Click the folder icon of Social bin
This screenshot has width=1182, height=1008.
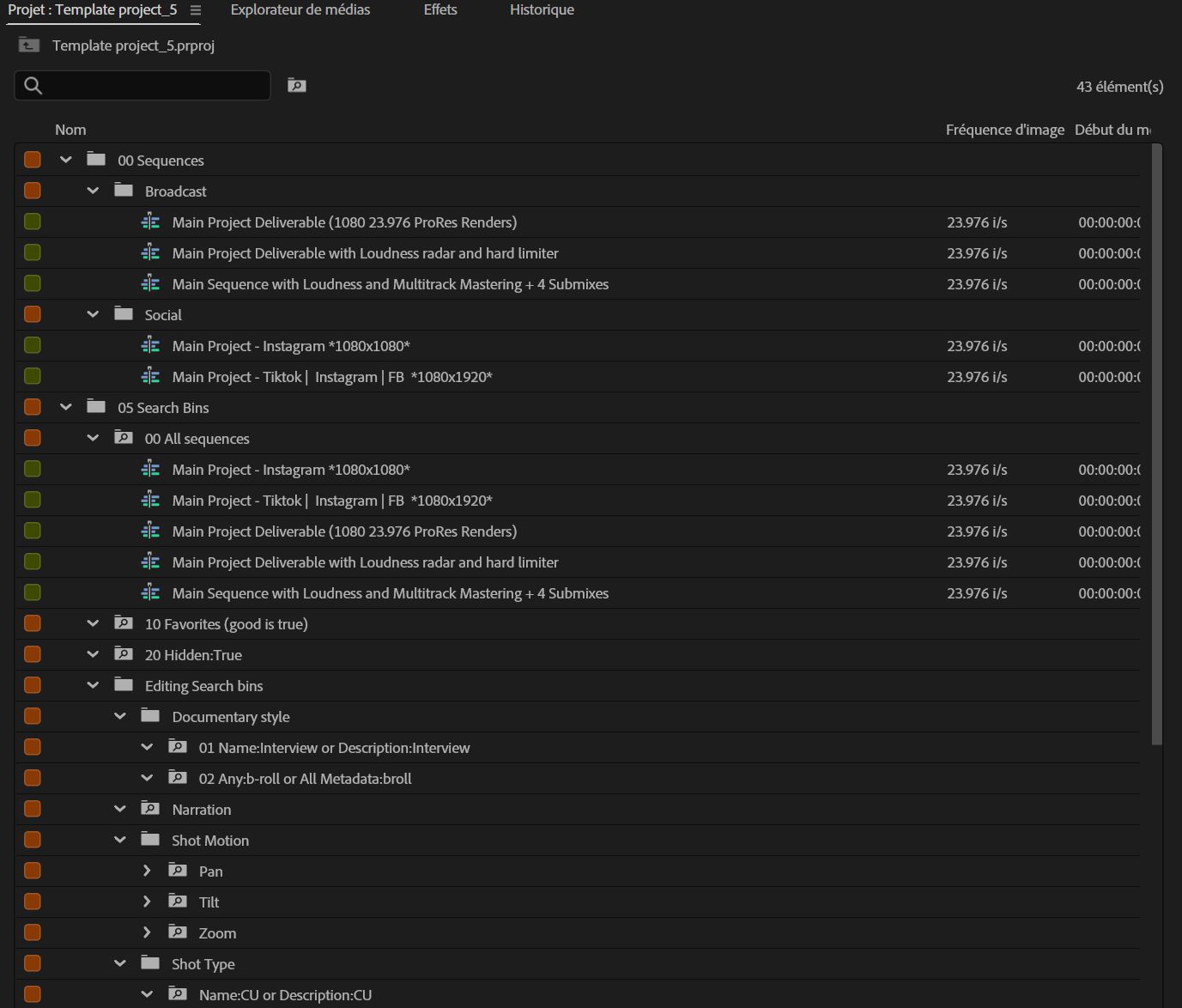pos(124,313)
